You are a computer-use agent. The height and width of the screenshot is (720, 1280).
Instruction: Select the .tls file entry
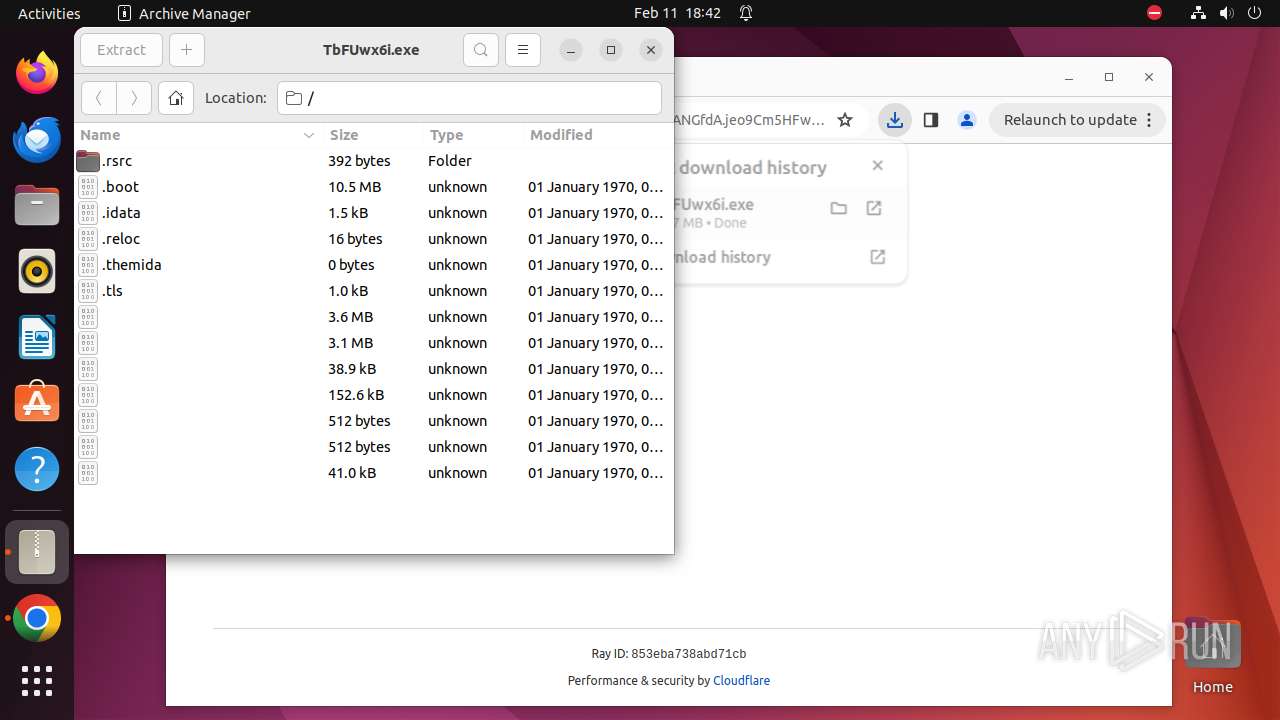click(x=374, y=291)
